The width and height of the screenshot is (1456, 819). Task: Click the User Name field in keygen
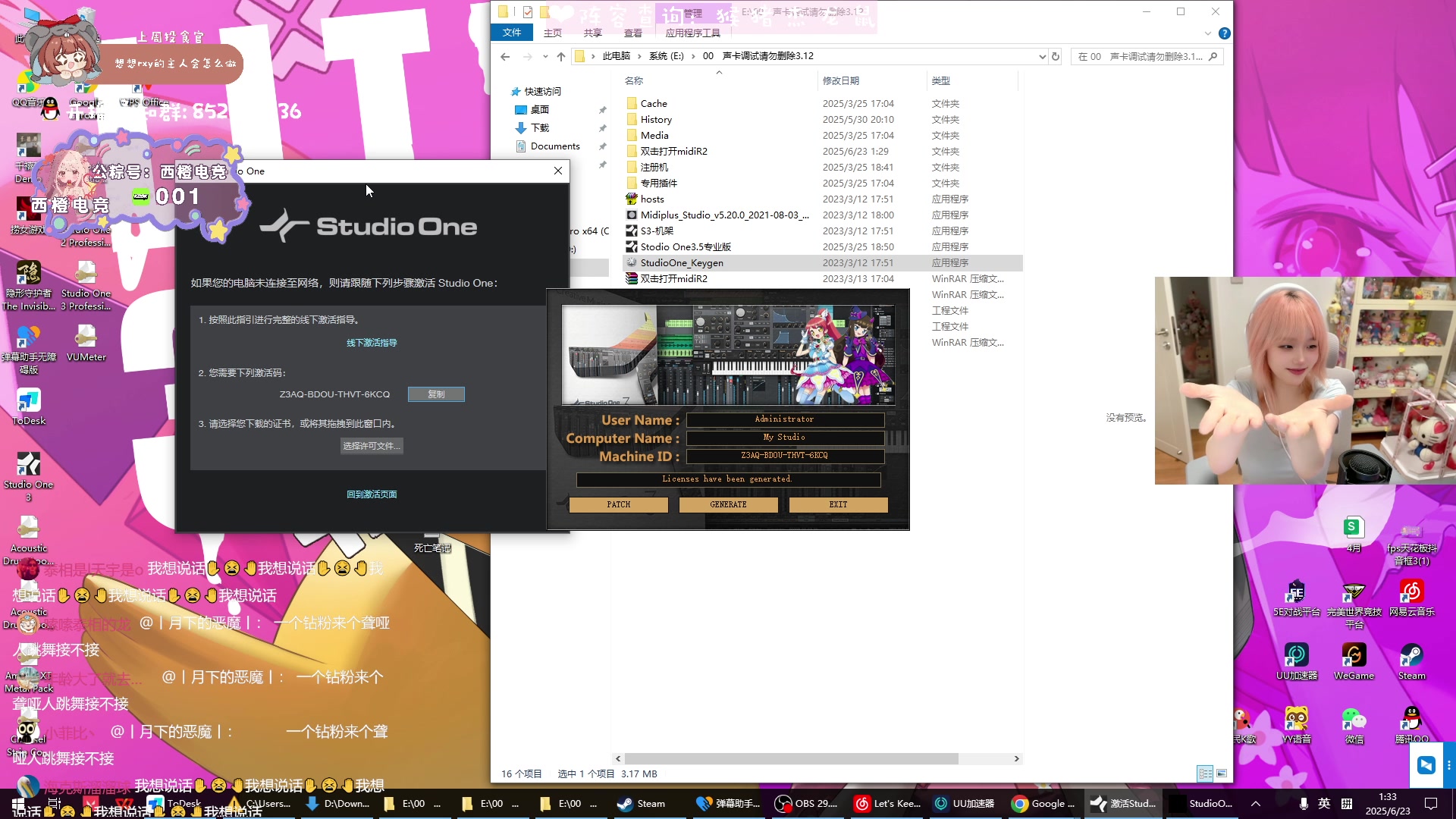[785, 419]
